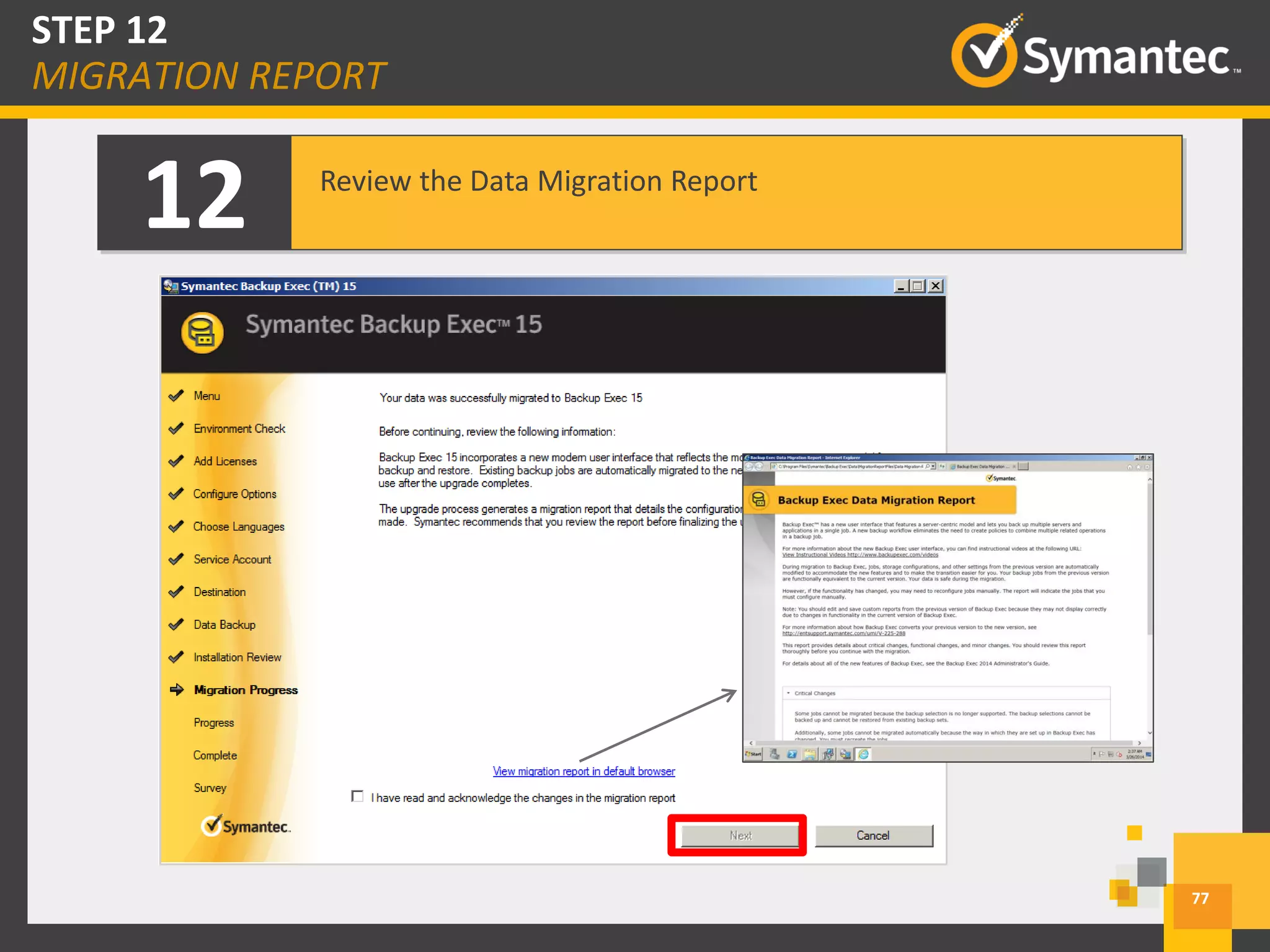Click the Symantec logo in installer sidebar

tap(246, 826)
